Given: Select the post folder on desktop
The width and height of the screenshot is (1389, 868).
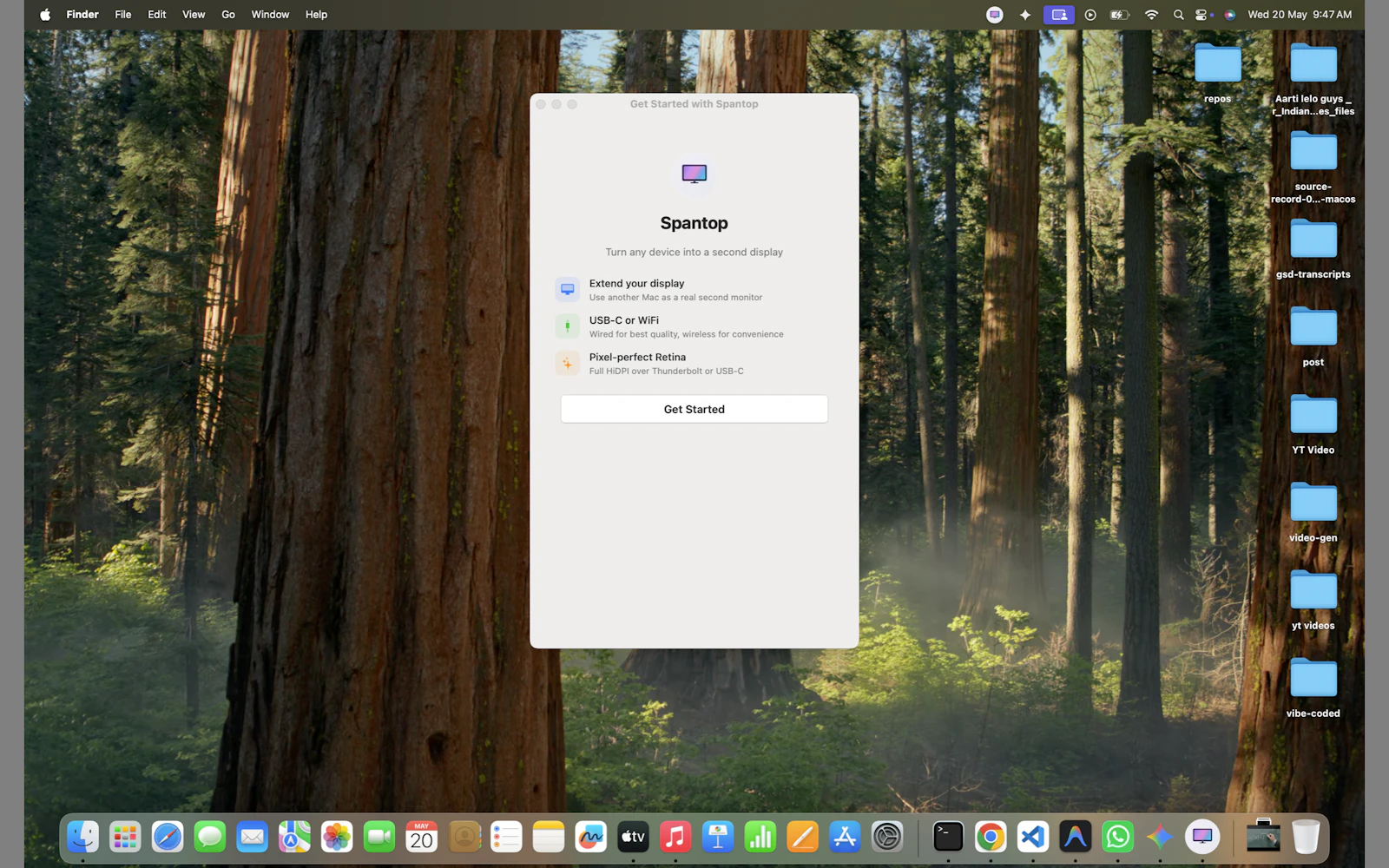Looking at the screenshot, I should pyautogui.click(x=1313, y=327).
